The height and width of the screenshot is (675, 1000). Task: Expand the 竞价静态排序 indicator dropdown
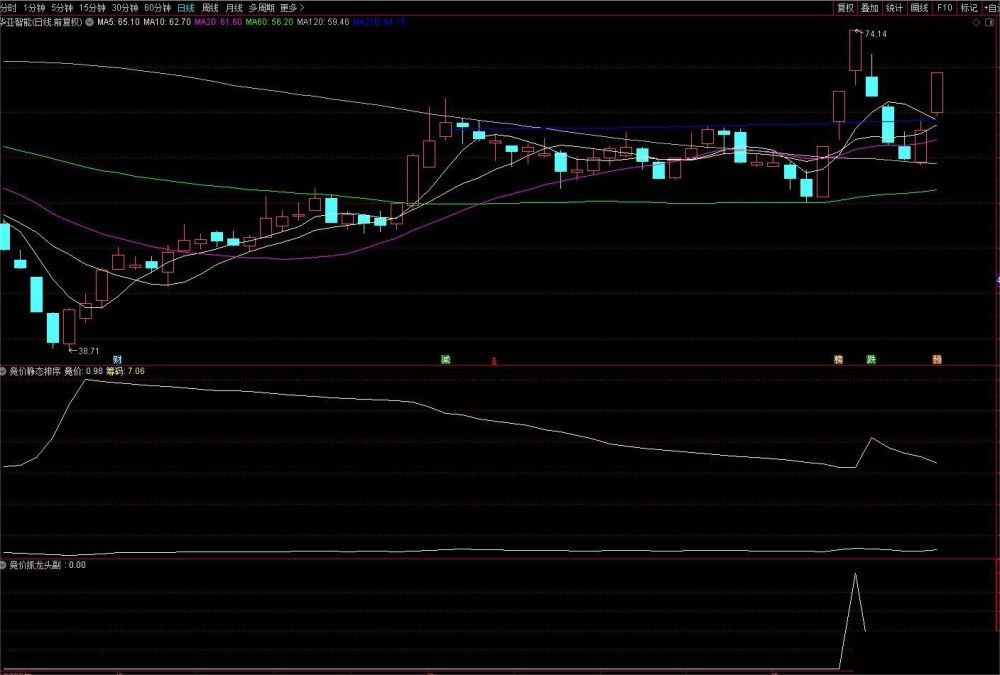point(3,371)
